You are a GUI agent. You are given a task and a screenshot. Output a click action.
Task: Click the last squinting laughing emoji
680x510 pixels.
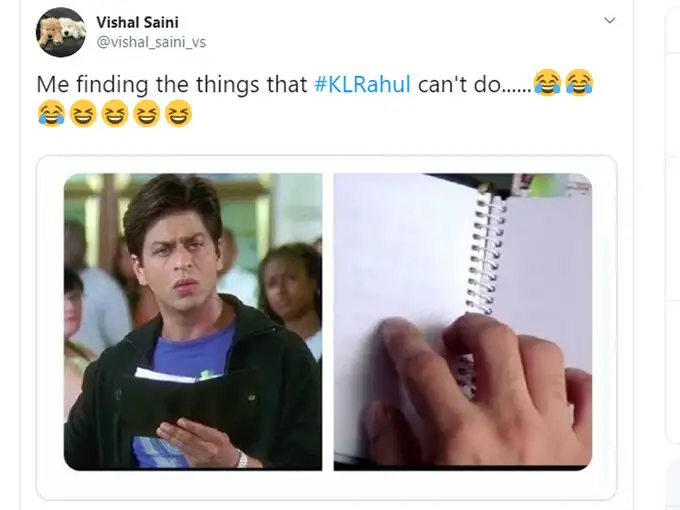(x=179, y=113)
